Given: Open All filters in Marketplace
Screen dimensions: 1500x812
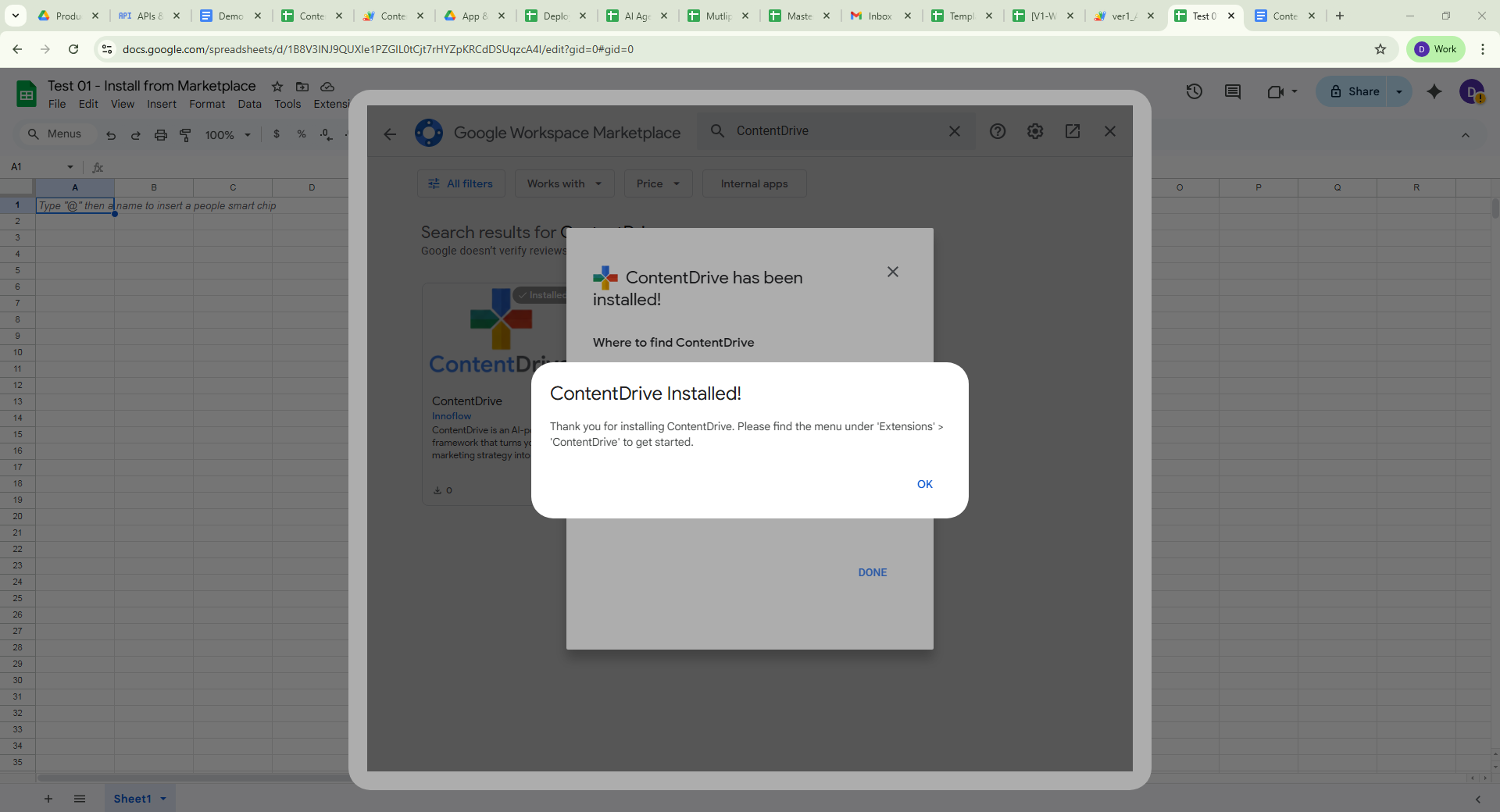Looking at the screenshot, I should click(x=461, y=183).
